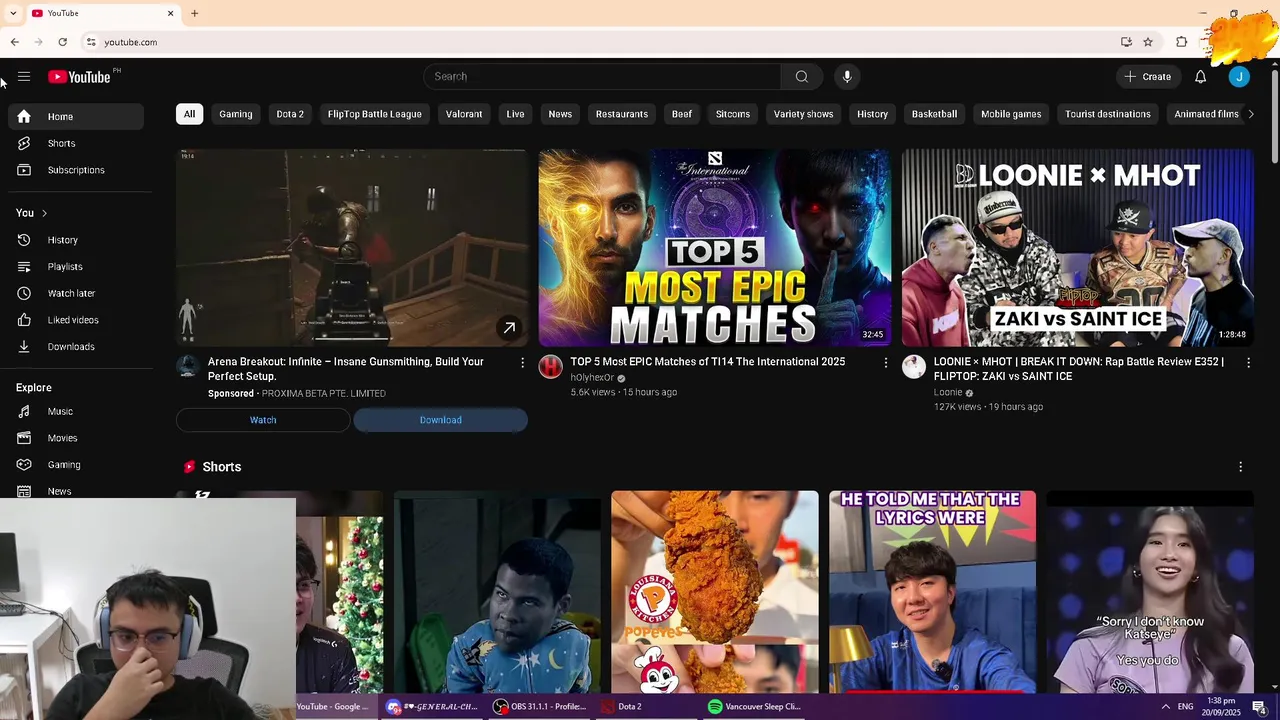Open Music under Explore
The width and height of the screenshot is (1280, 720).
point(76,411)
